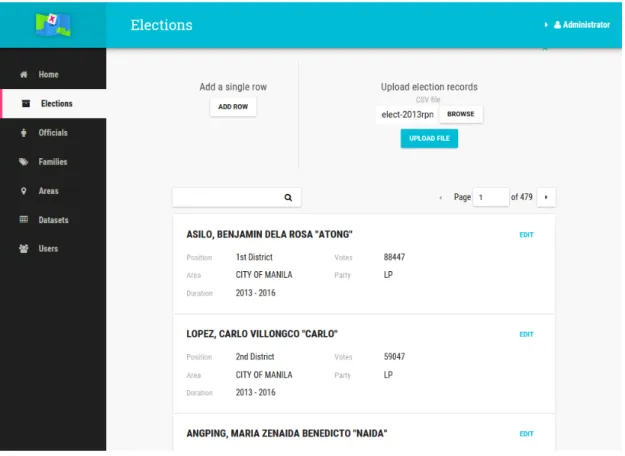Viewport: 625px width, 456px height.
Task: Open the Officials menu item
Action: coord(53,133)
